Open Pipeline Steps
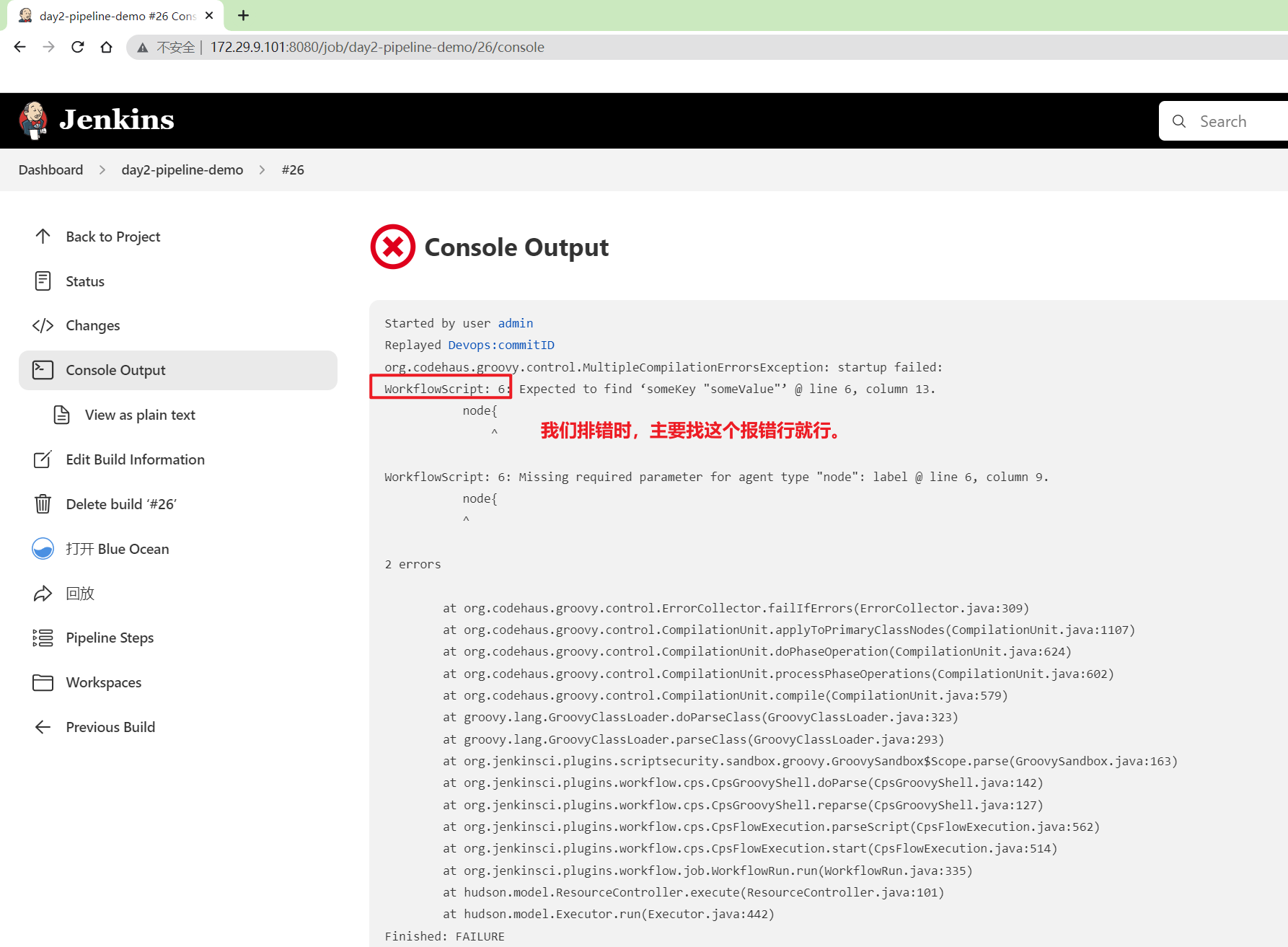Screen dimensions: 1288x947 [x=178, y=638]
